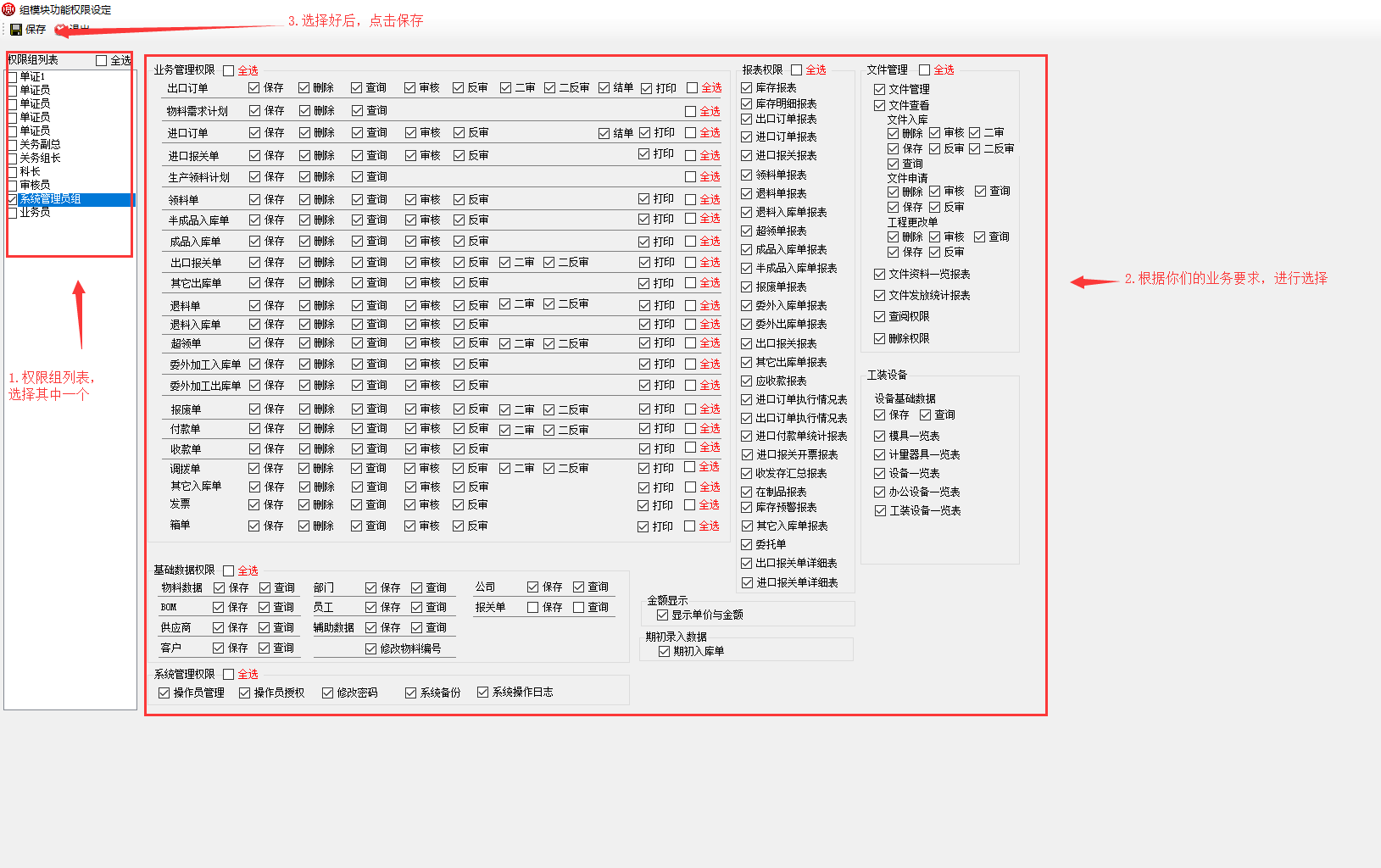Image resolution: width=1381 pixels, height=868 pixels.
Task: Uncheck 二反审 in the 调拨单 row
Action: pyautogui.click(x=549, y=468)
